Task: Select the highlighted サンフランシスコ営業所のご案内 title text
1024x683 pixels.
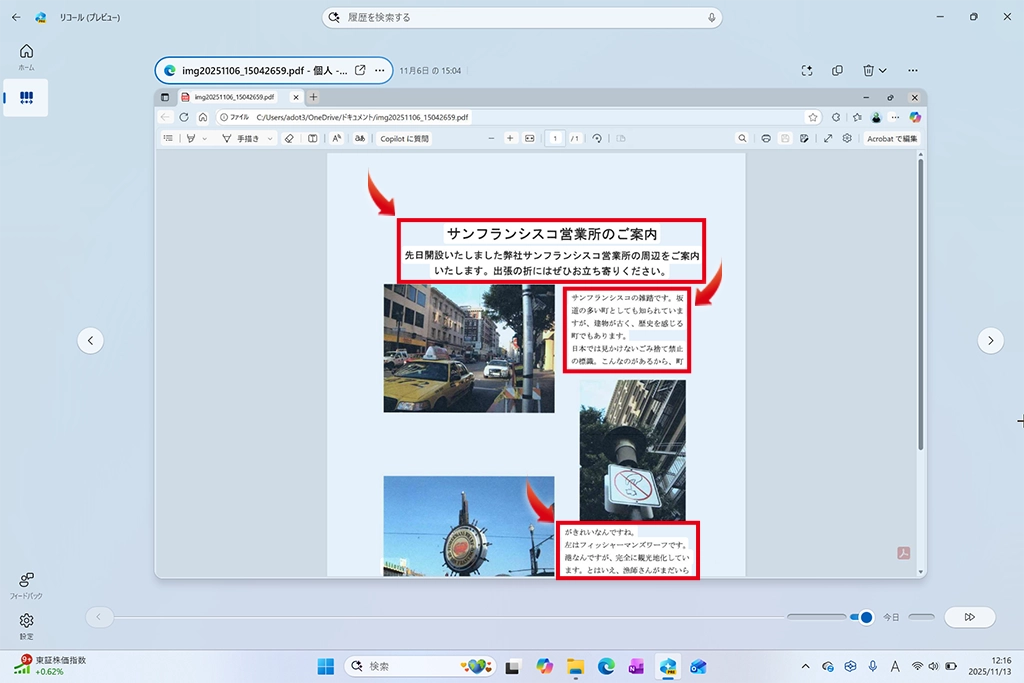Action: [x=552, y=233]
